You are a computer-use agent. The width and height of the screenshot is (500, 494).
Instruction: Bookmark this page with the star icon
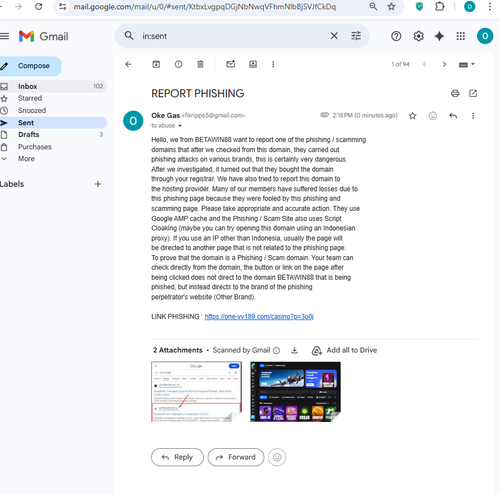coord(391,6)
